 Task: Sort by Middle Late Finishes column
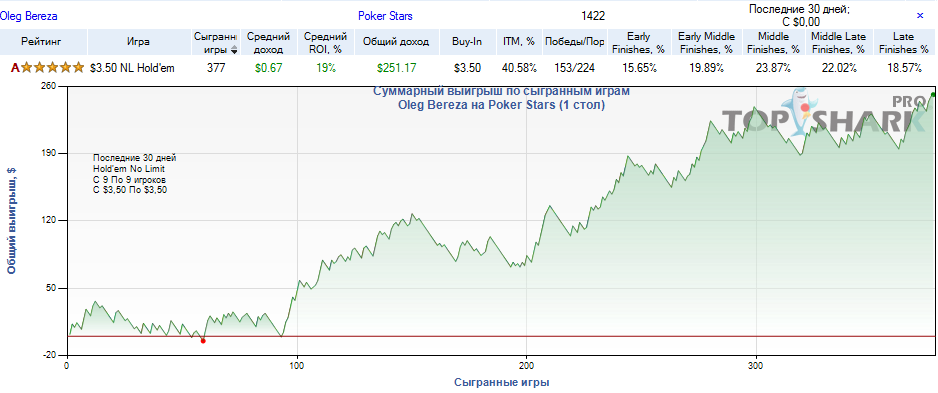tap(838, 42)
